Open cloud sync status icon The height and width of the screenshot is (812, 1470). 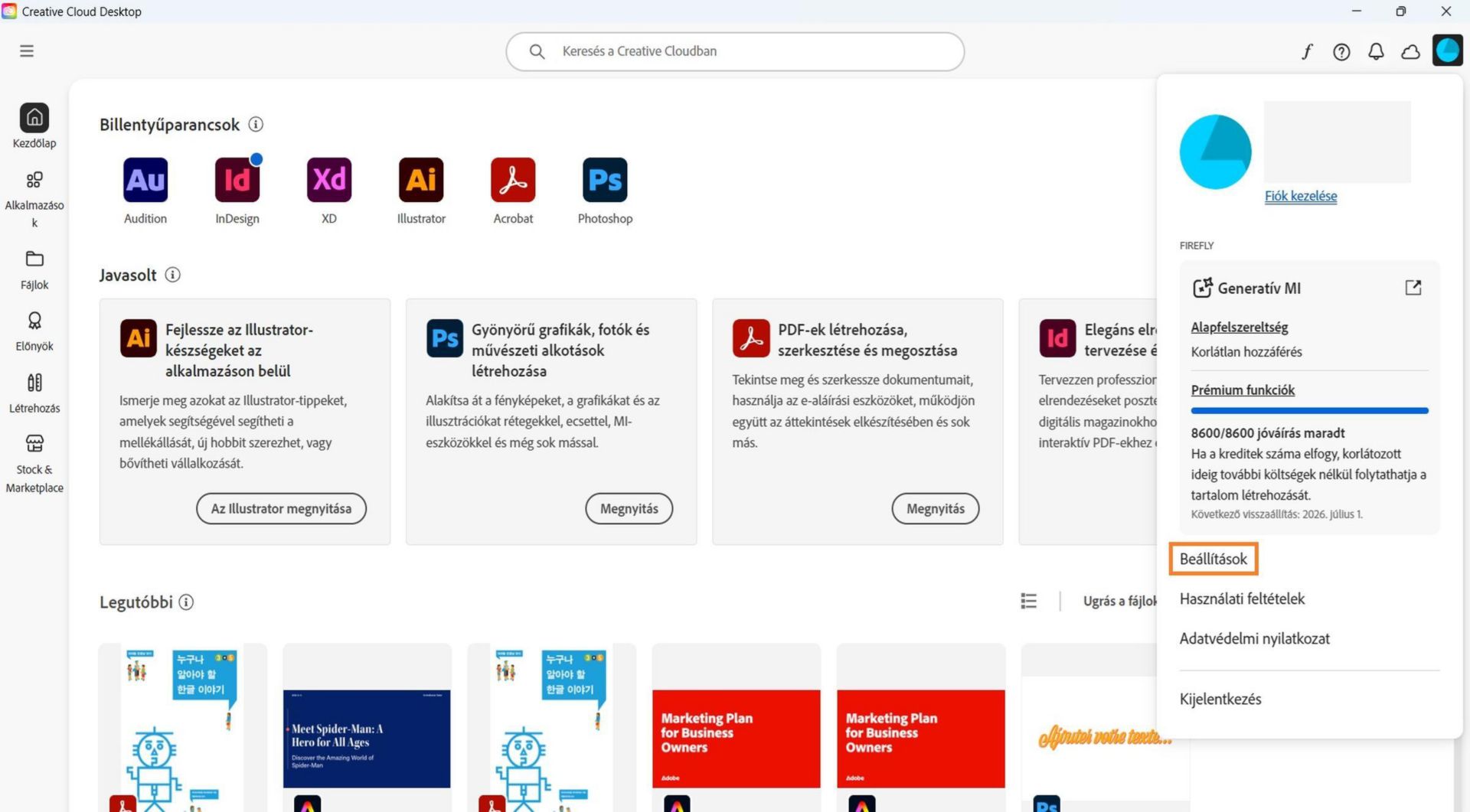(x=1410, y=51)
